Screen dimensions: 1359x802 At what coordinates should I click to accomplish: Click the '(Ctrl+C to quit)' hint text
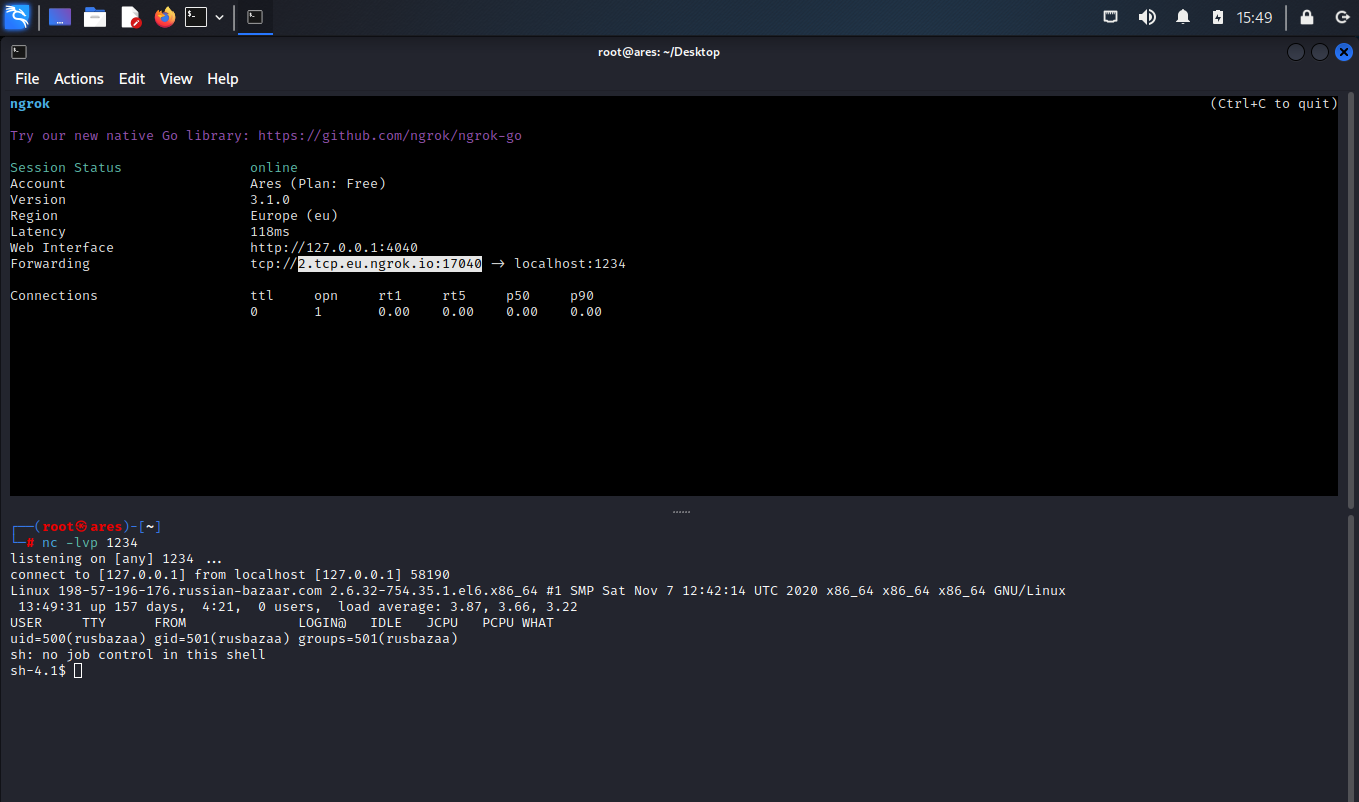(1274, 104)
